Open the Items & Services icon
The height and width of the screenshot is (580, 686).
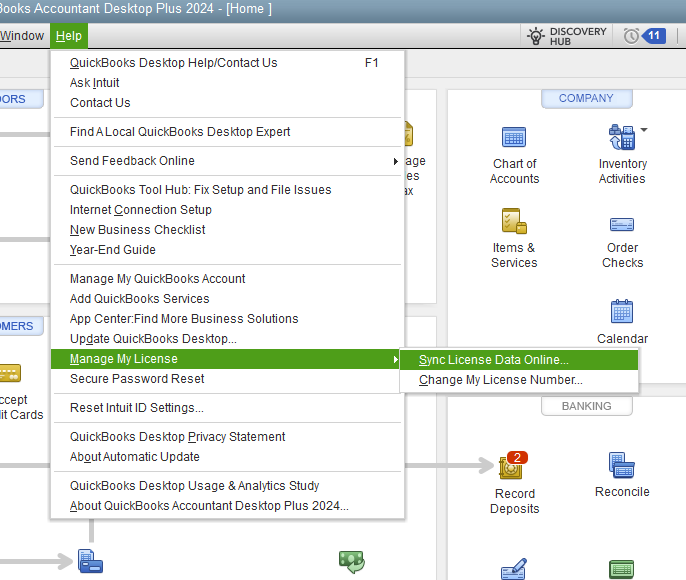(x=514, y=221)
